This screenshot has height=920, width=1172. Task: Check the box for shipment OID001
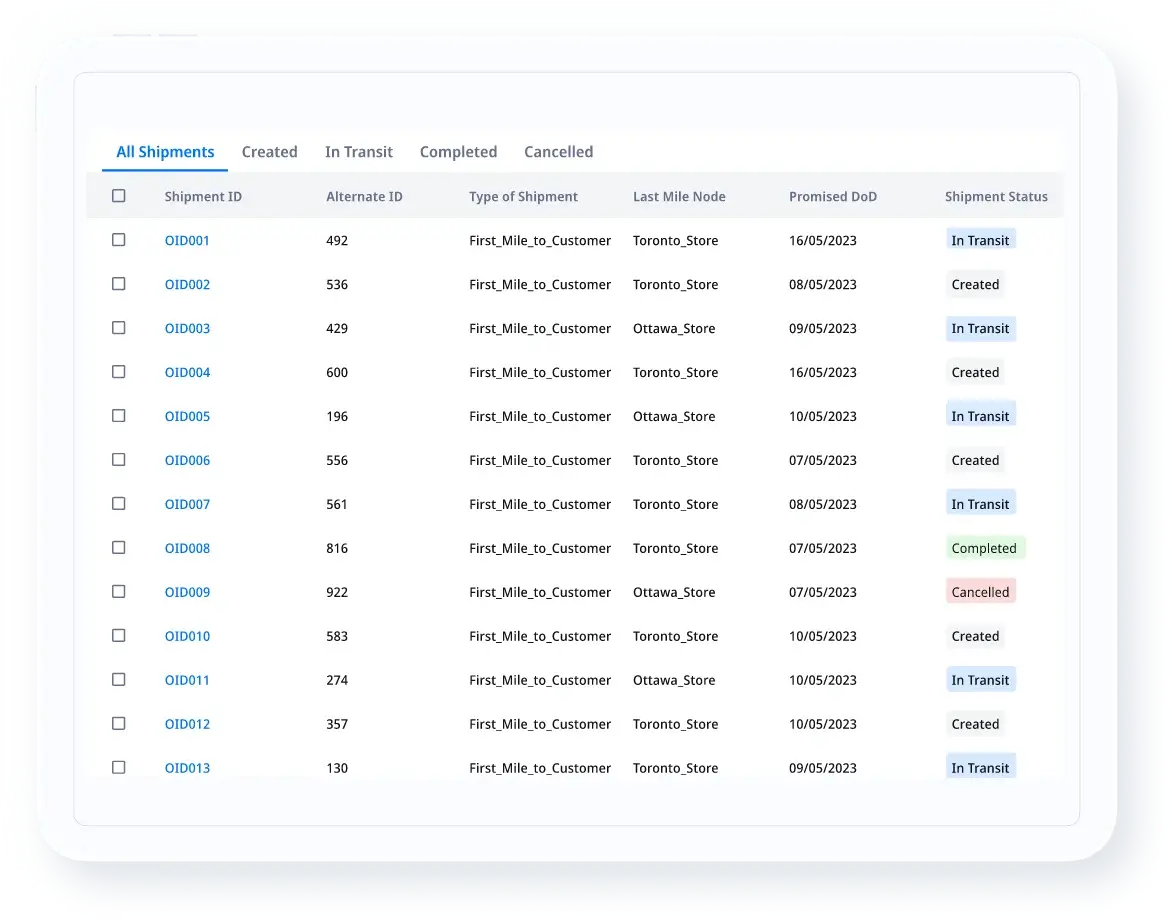coord(119,240)
